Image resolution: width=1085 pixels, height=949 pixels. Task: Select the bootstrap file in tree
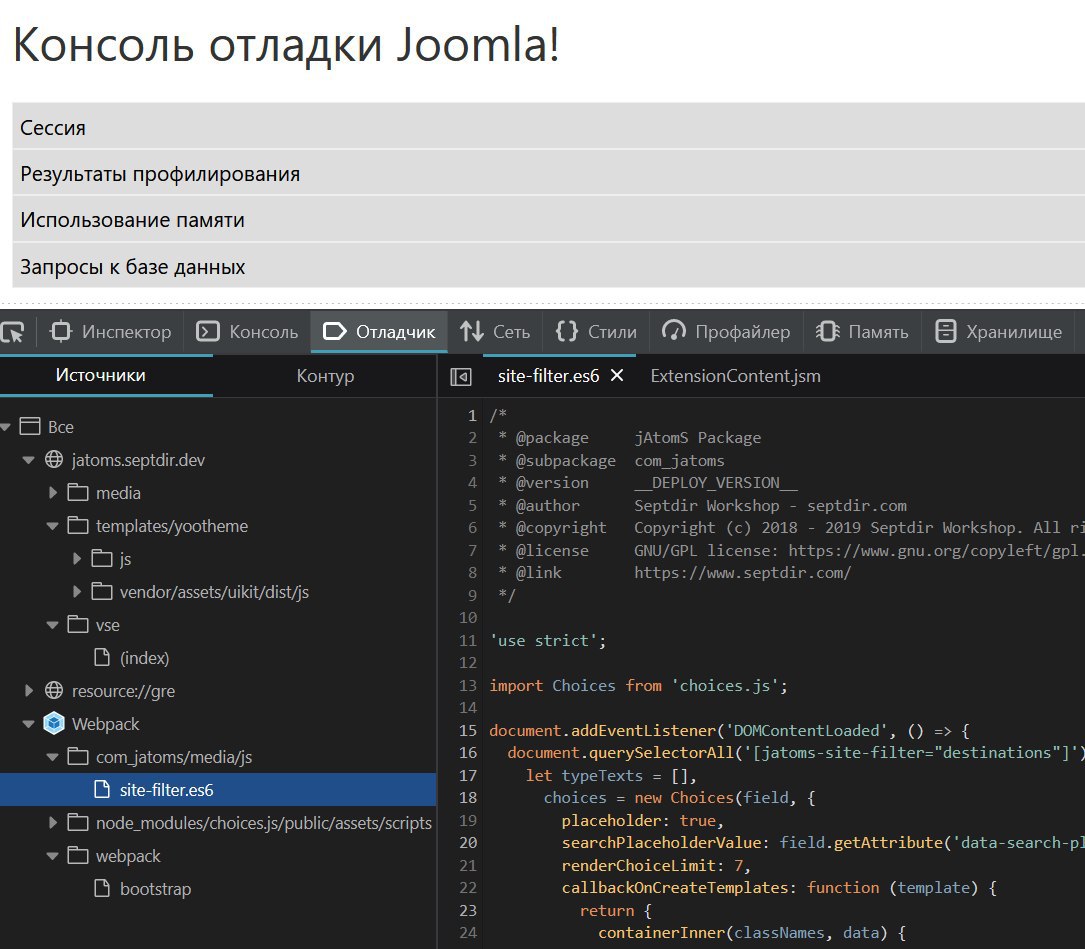tap(155, 889)
